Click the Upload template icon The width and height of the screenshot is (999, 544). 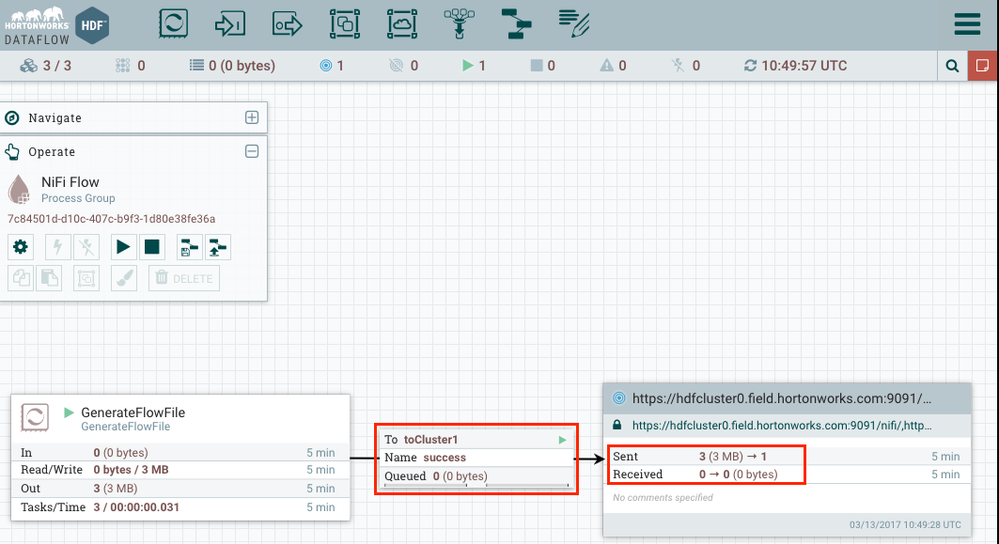[218, 247]
